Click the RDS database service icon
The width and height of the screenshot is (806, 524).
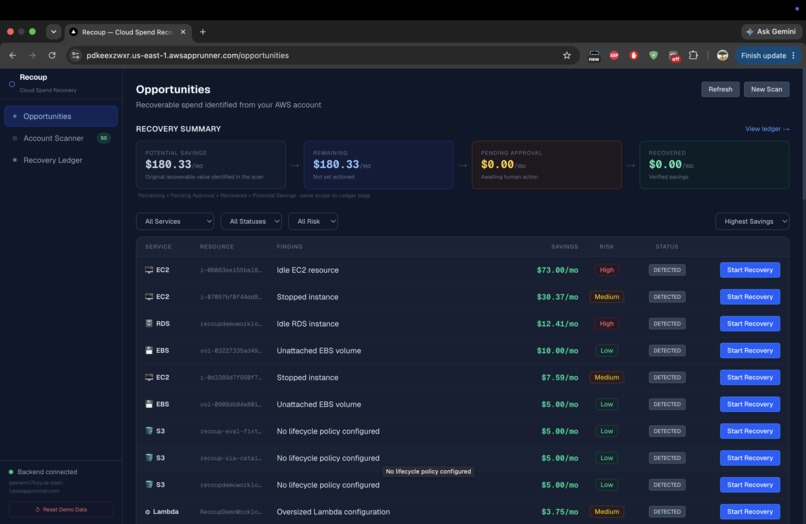149,323
